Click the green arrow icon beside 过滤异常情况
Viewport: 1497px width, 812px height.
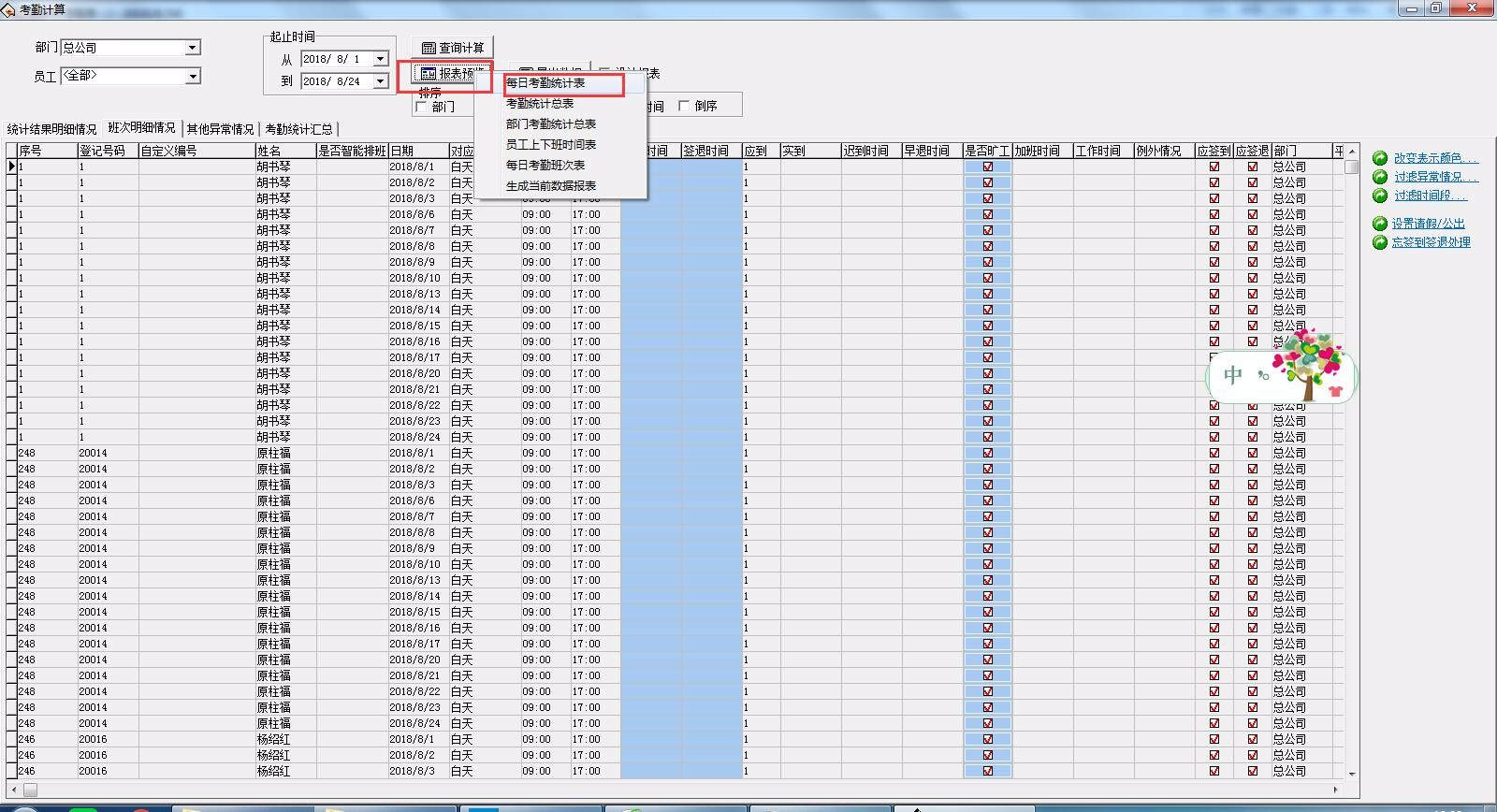click(x=1380, y=177)
